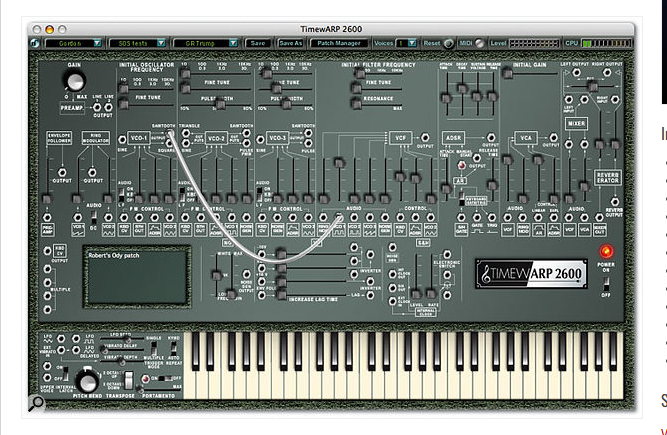This screenshot has height=435, width=667.
Task: Click the Ring Modulator output jack
Action: coord(92,172)
